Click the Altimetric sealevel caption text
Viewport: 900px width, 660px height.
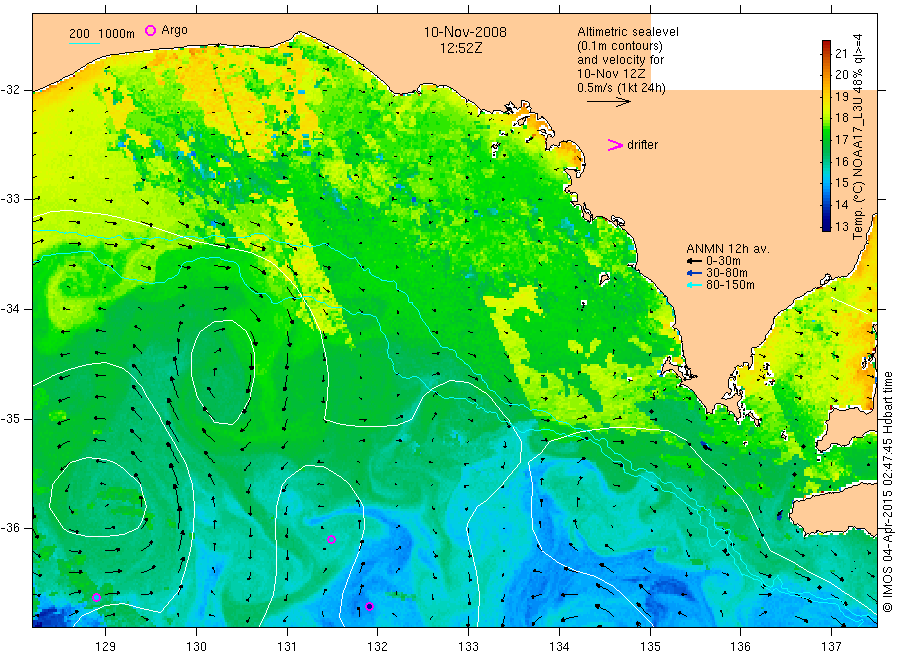tap(628, 32)
